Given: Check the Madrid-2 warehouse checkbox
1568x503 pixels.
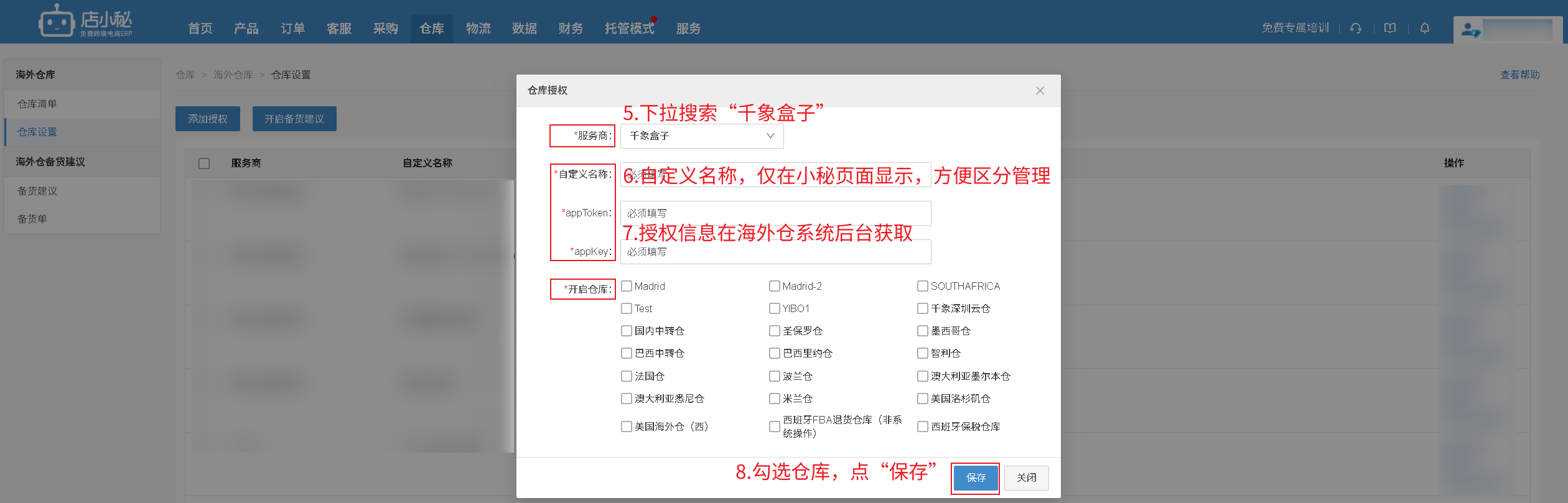Looking at the screenshot, I should click(x=775, y=286).
